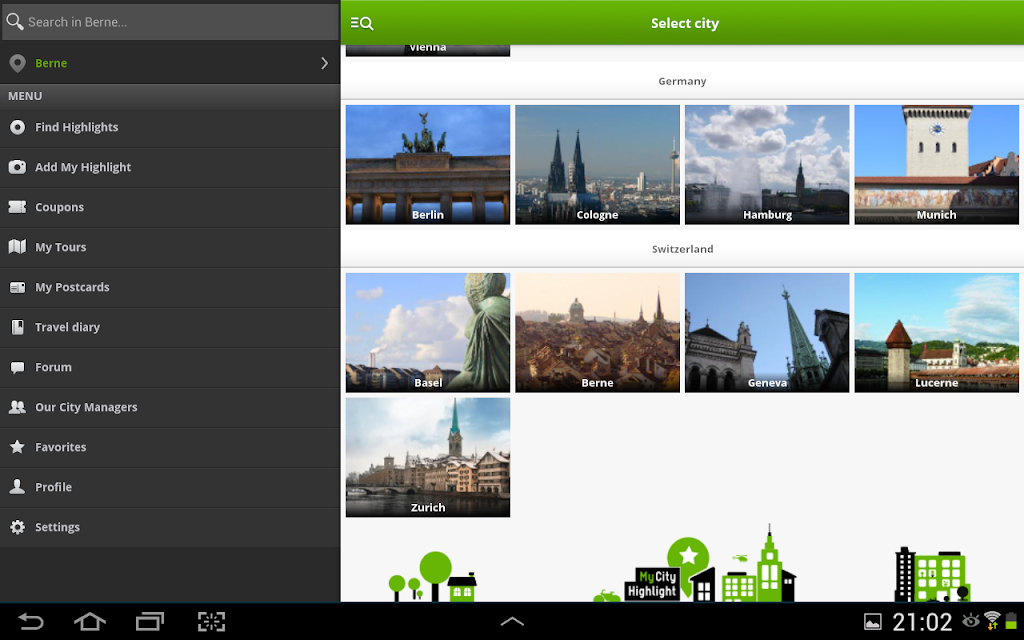Toggle the list search icon in green header

coord(361,24)
